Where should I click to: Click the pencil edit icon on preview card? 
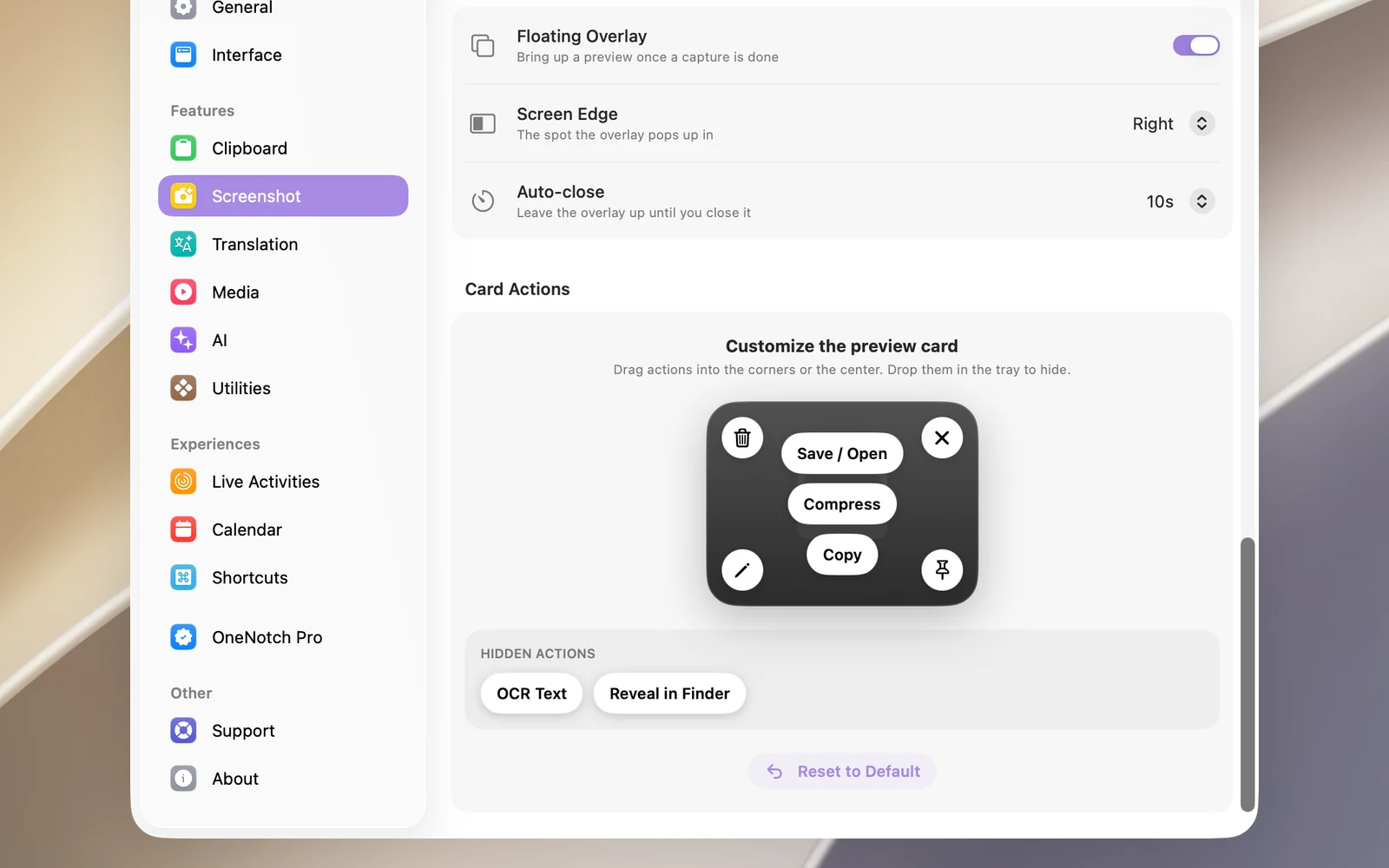pyautogui.click(x=742, y=570)
